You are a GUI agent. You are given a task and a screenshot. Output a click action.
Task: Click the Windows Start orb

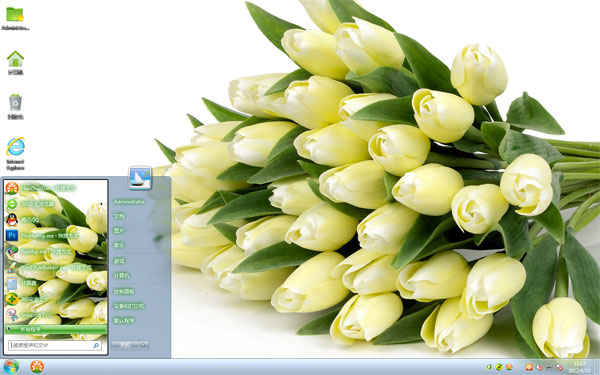pyautogui.click(x=11, y=367)
